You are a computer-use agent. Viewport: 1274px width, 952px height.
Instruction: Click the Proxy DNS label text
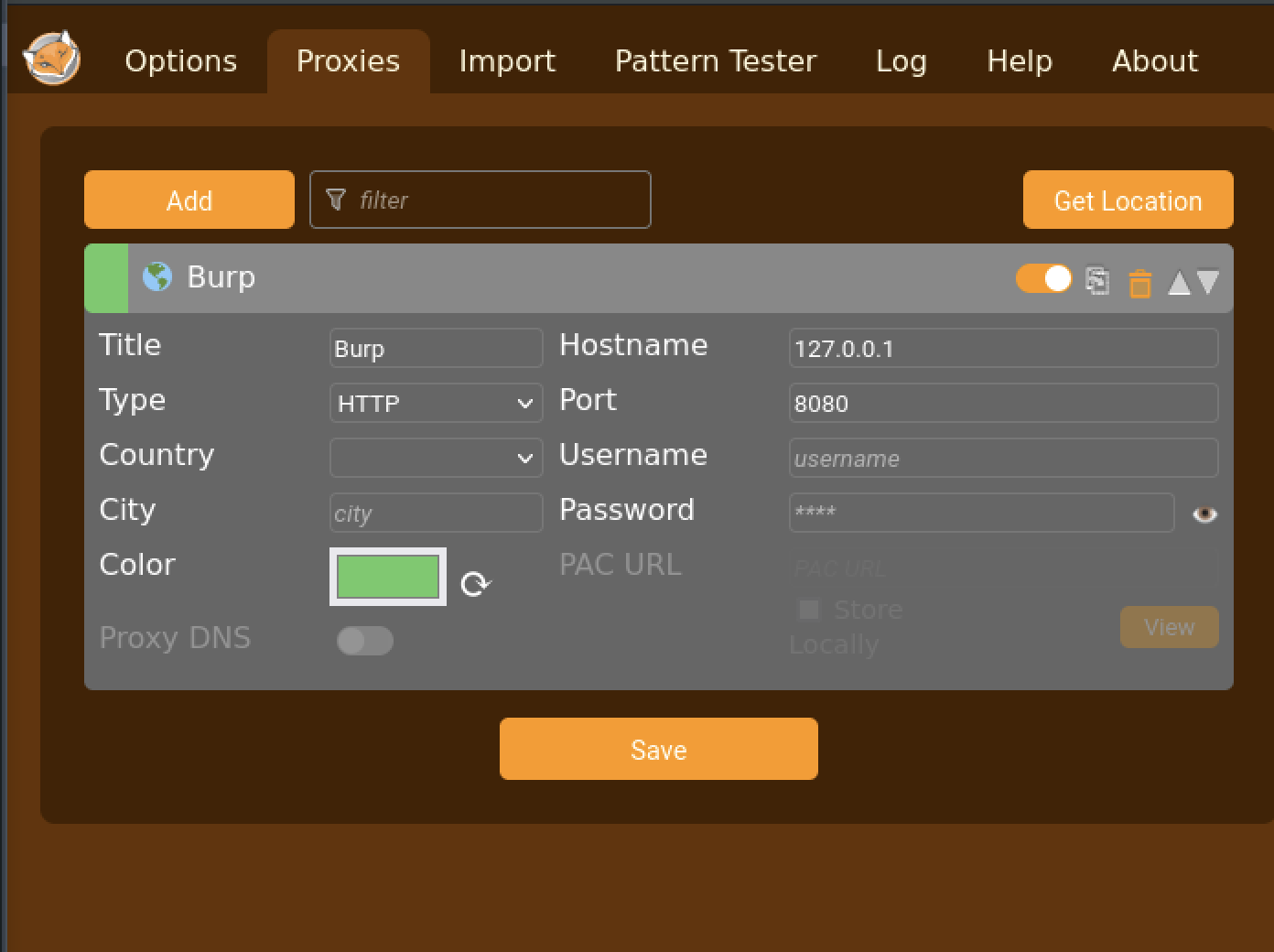coord(175,638)
